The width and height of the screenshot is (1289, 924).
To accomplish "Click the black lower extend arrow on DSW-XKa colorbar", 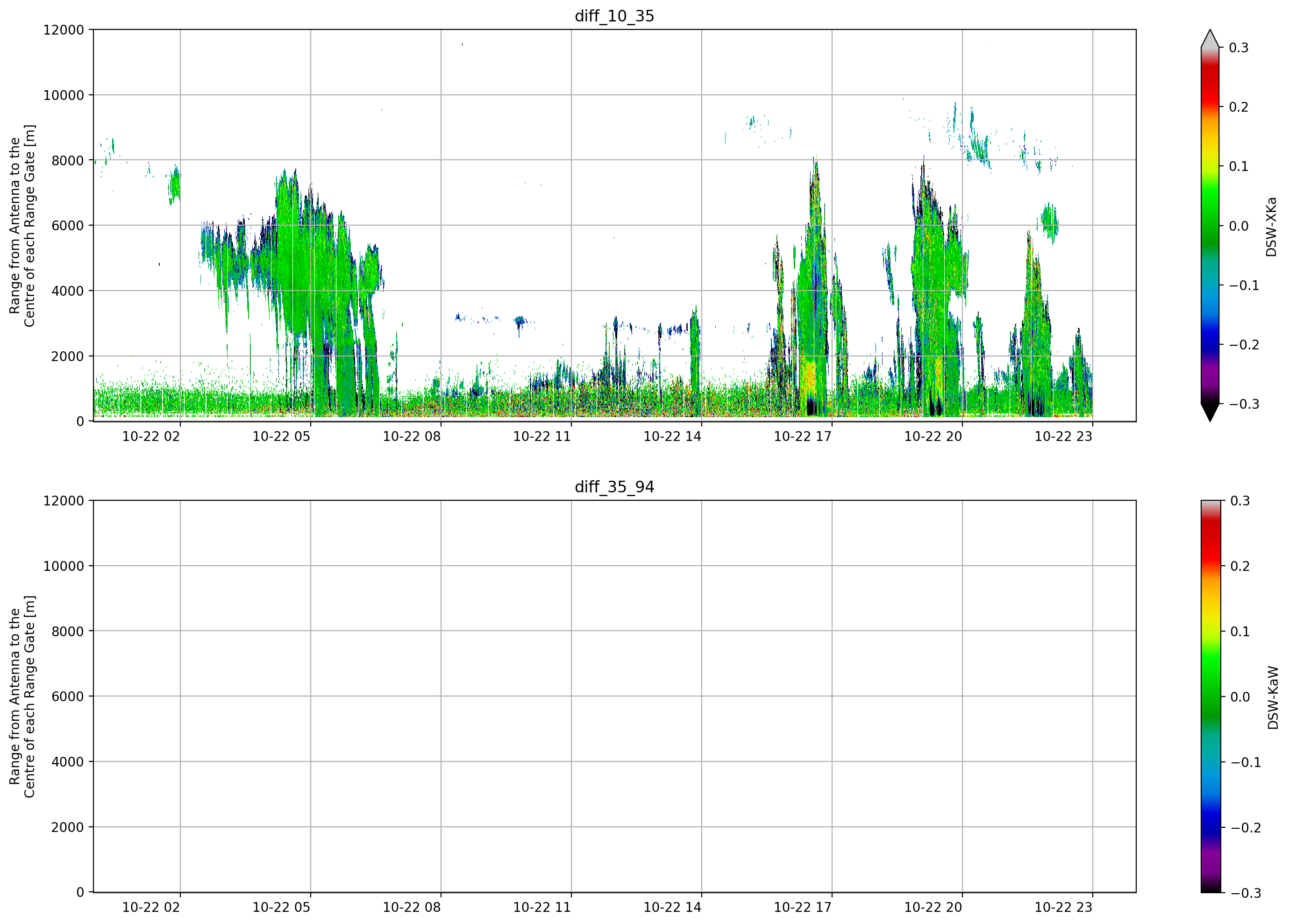I will point(1210,412).
